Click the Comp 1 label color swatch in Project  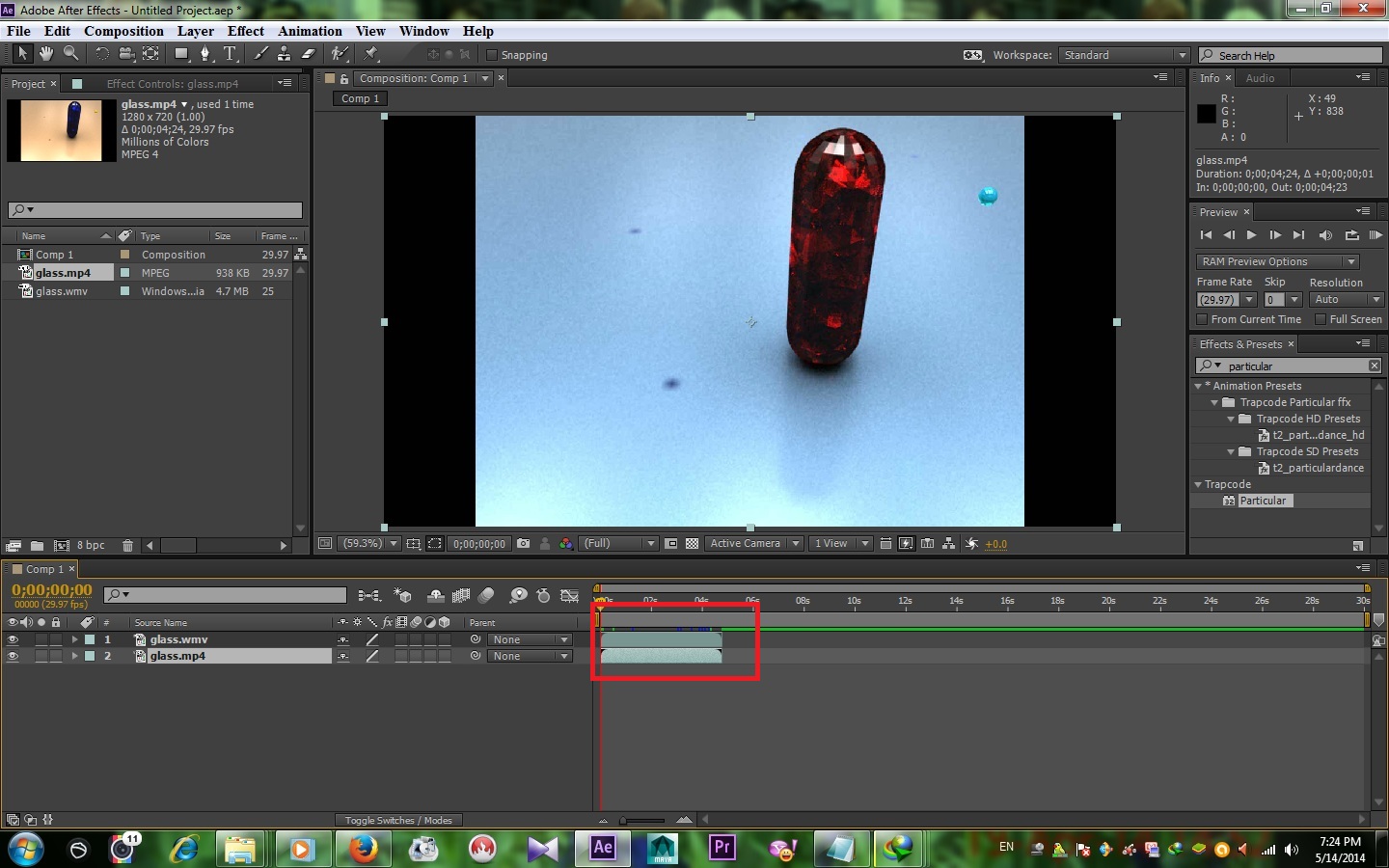pos(124,255)
